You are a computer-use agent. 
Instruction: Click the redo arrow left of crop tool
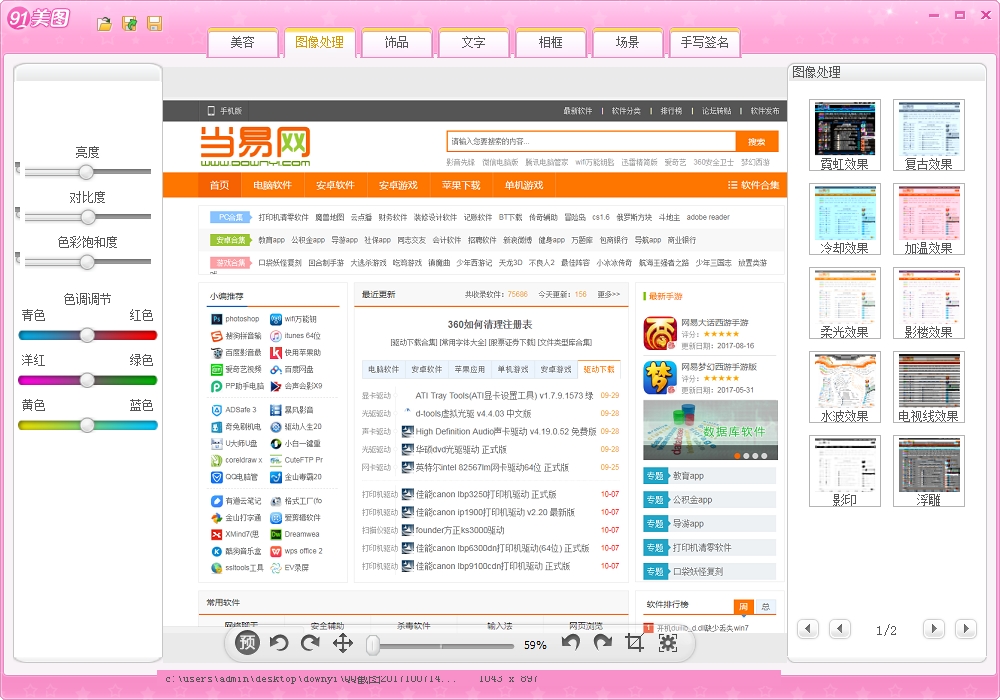point(602,643)
